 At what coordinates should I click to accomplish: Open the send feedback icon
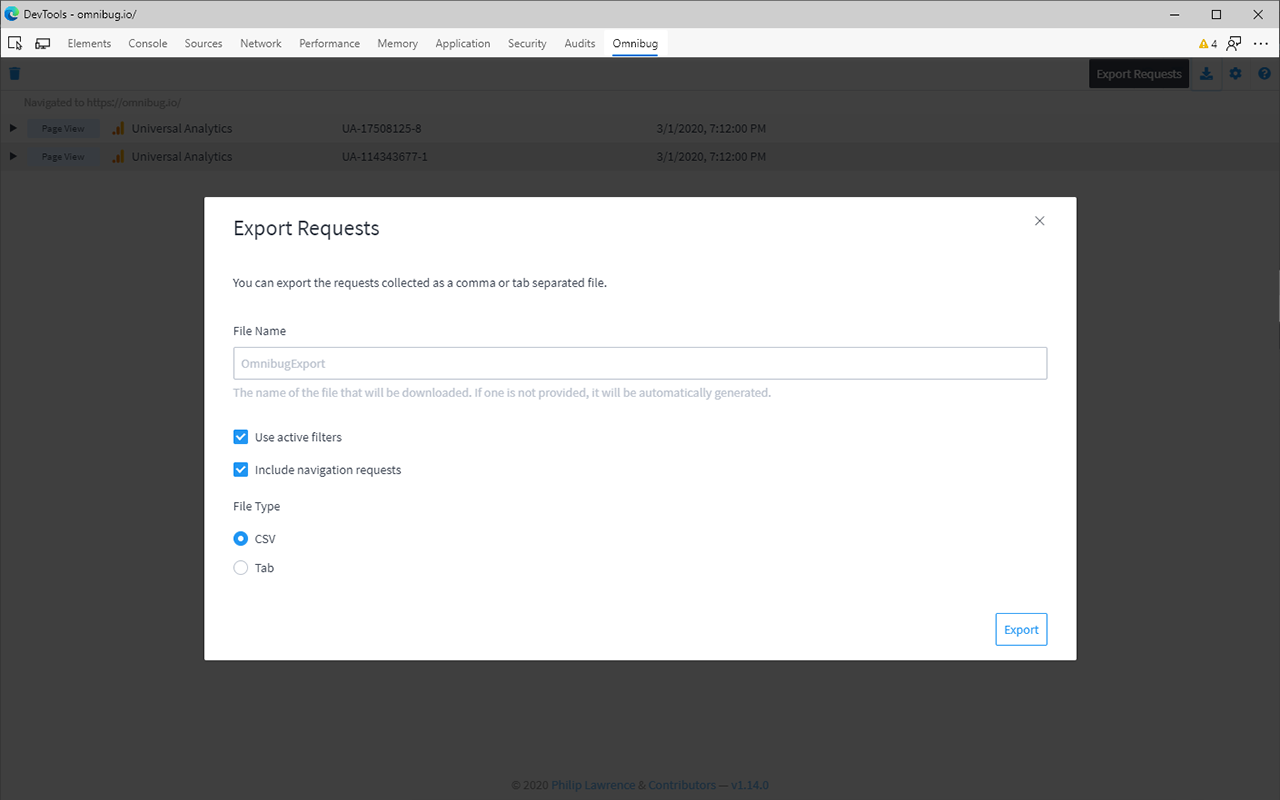pos(1234,43)
